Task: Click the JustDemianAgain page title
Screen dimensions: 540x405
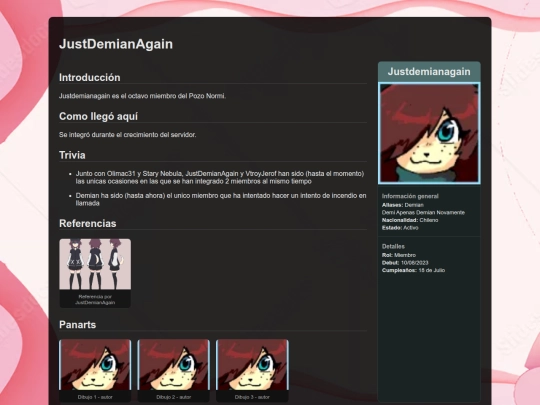Action: click(x=116, y=44)
